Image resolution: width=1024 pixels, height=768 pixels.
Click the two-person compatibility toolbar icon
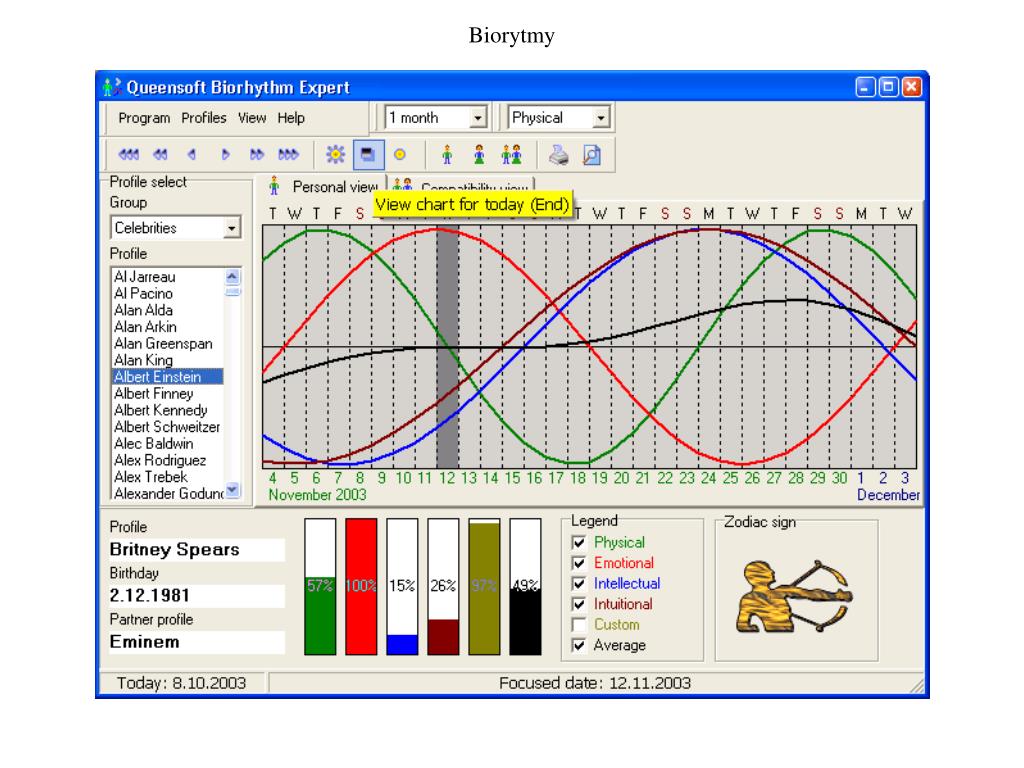[x=511, y=155]
